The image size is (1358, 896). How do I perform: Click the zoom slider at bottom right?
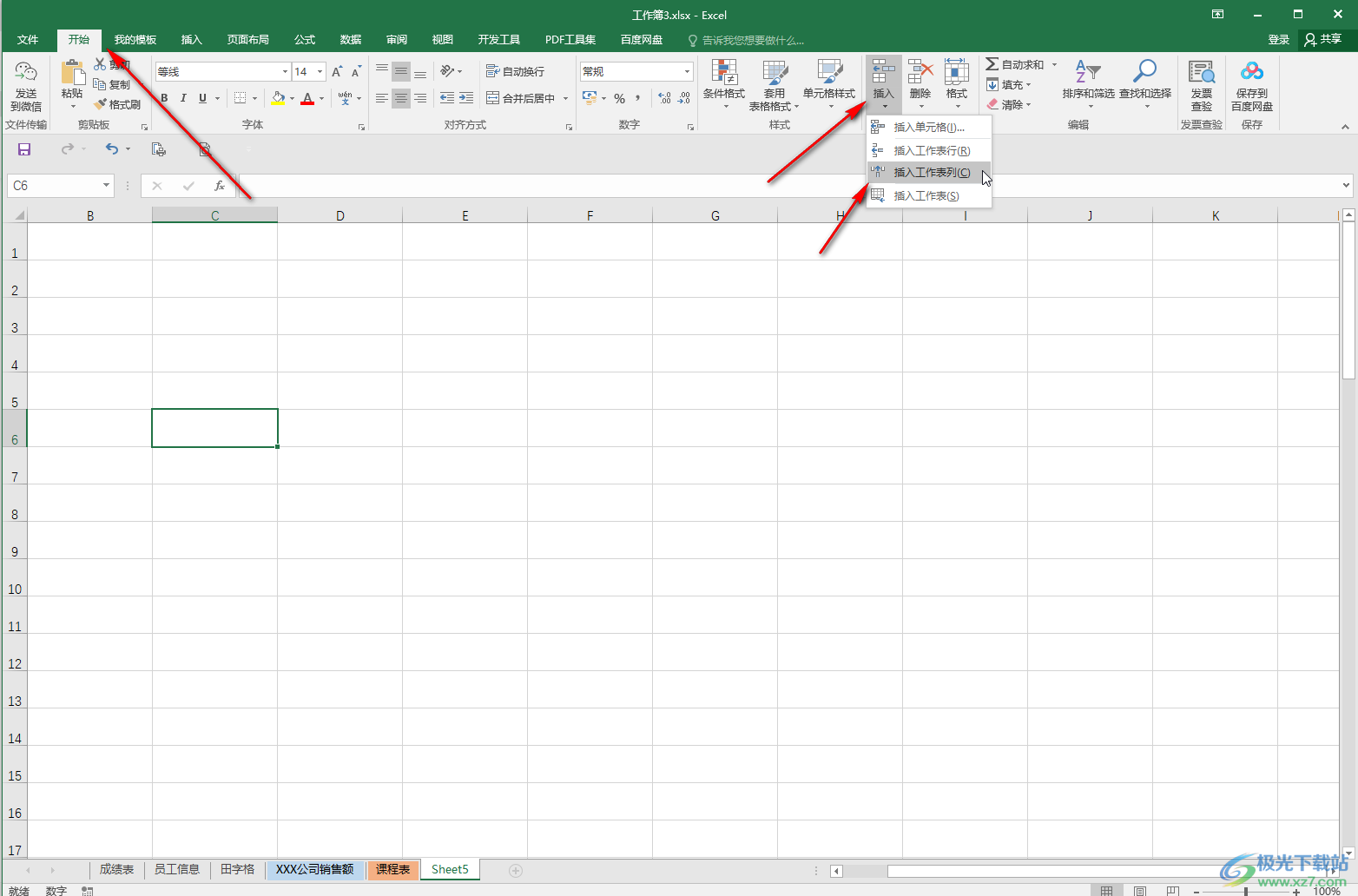1245,891
